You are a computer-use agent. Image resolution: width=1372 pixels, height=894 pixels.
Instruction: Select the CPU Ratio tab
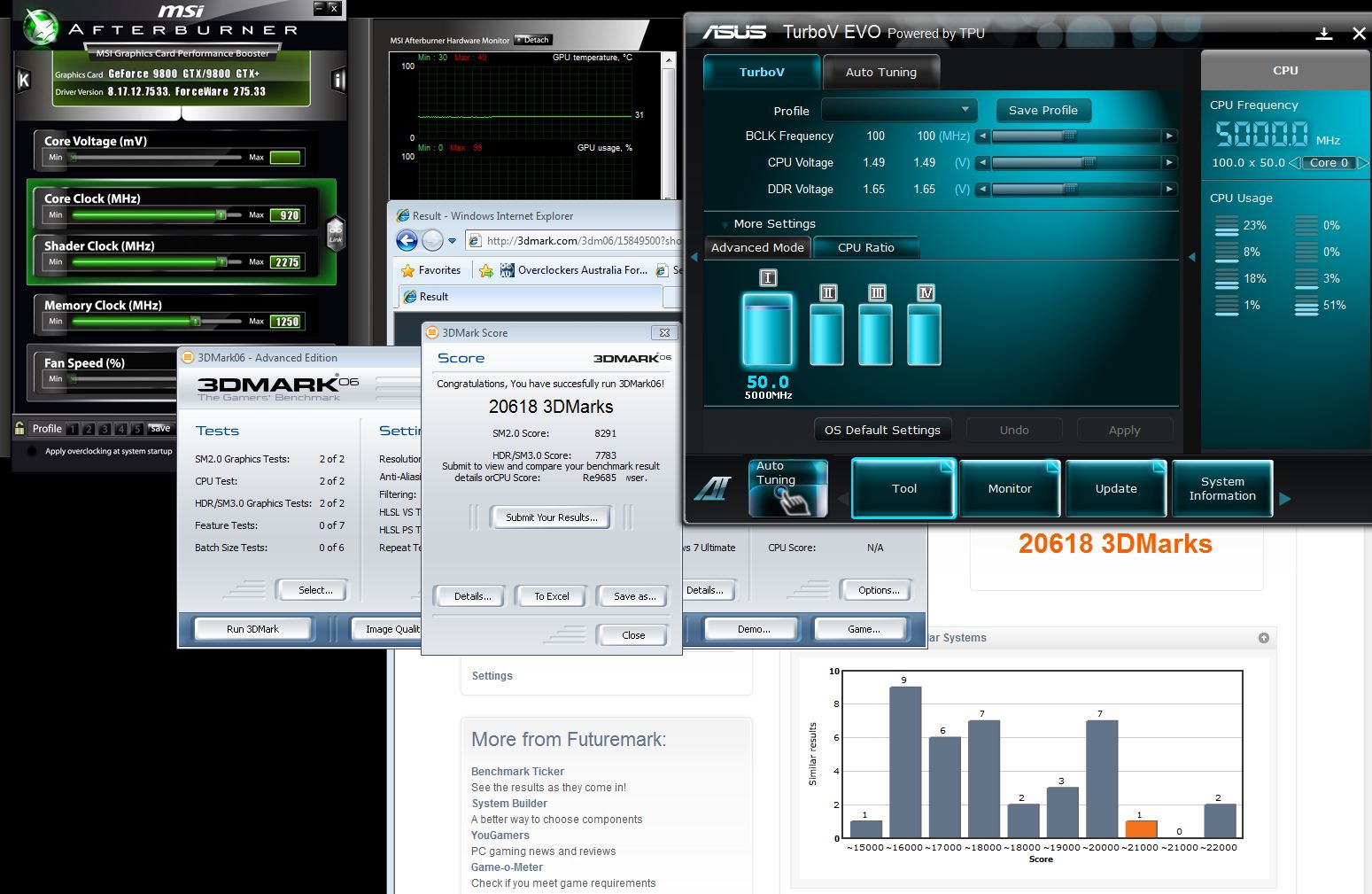click(x=865, y=247)
